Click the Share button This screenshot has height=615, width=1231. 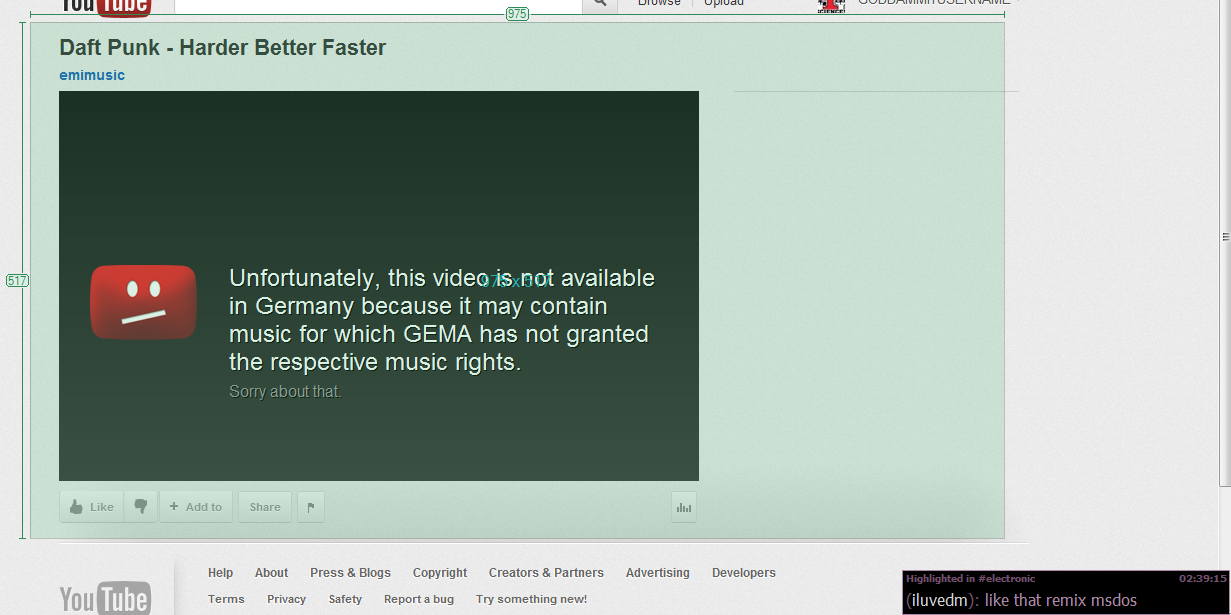(265, 507)
